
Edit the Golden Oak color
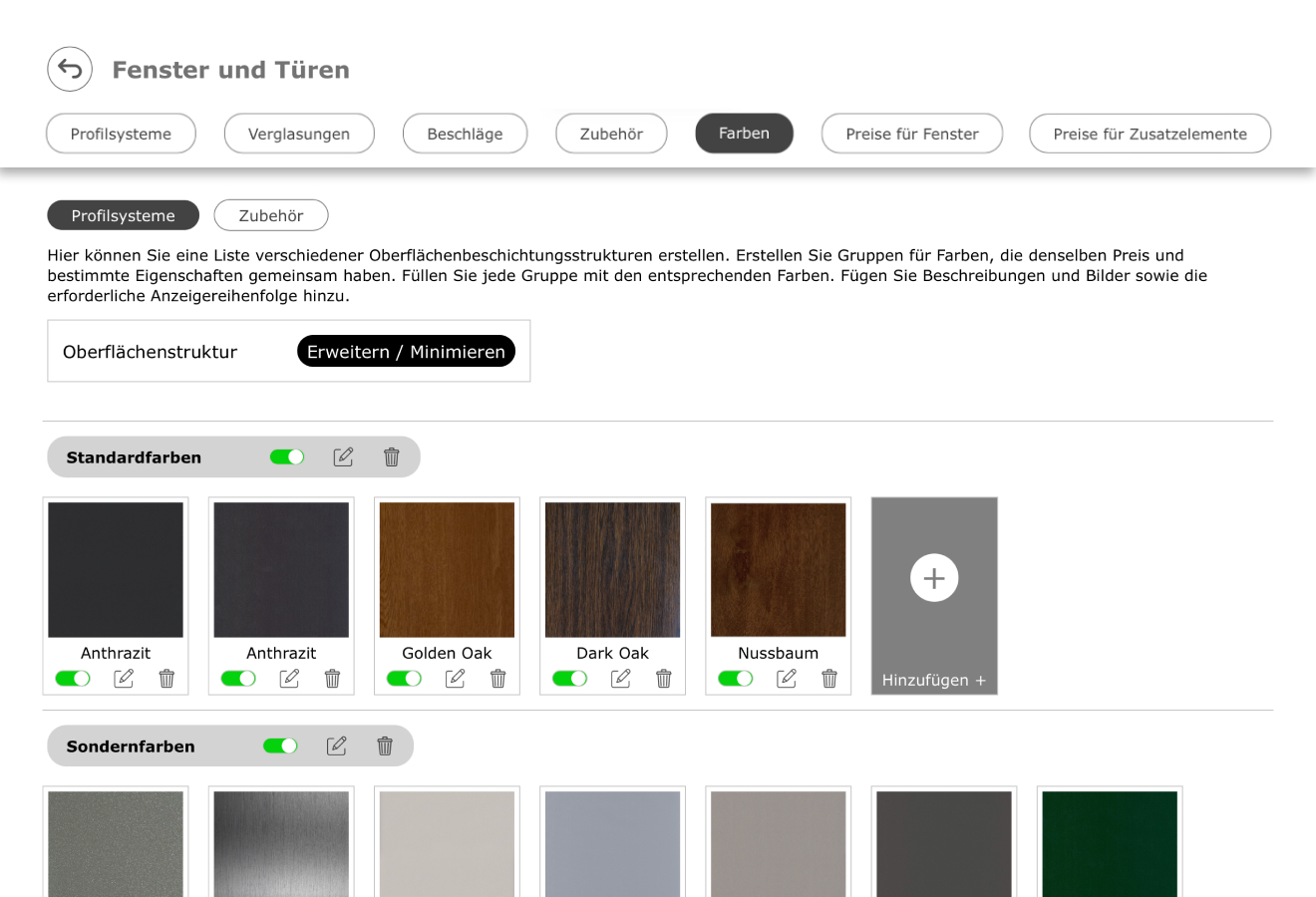455,679
